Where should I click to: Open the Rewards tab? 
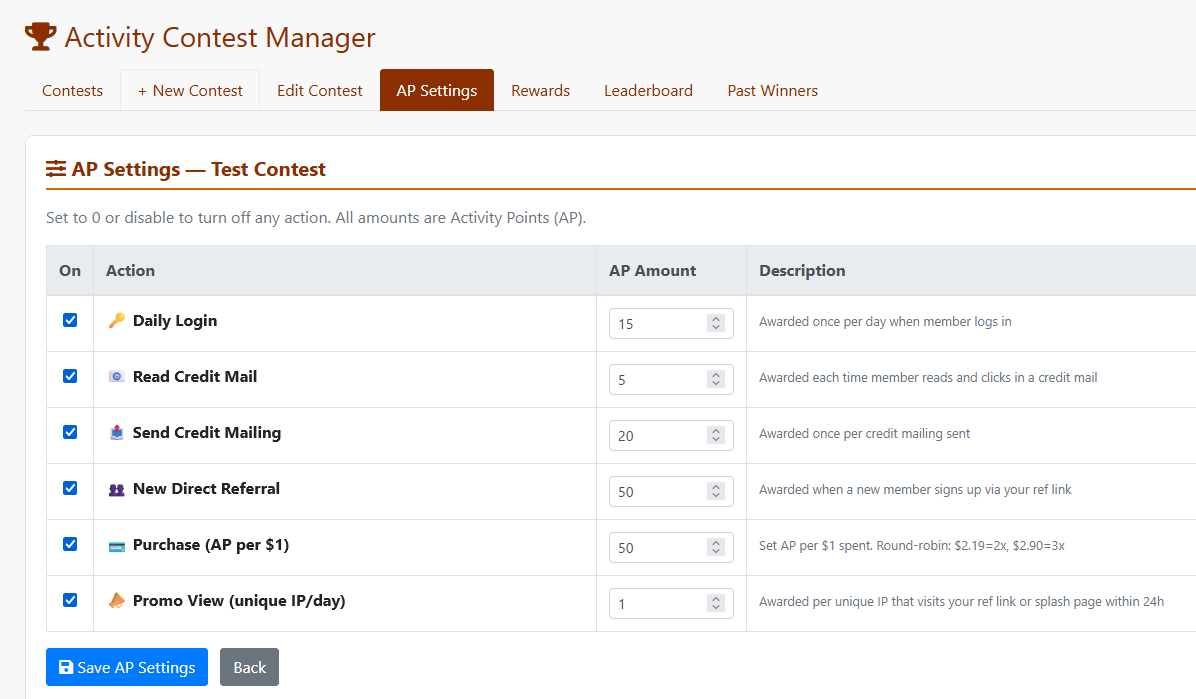[540, 90]
